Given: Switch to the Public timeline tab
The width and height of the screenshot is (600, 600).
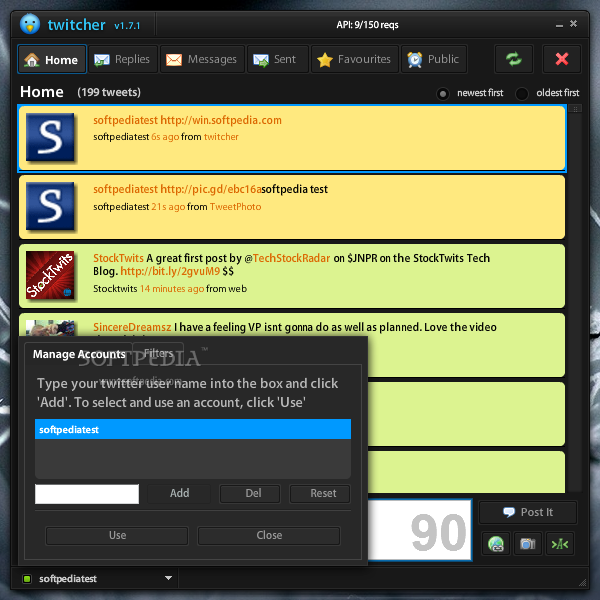Looking at the screenshot, I should click(x=434, y=59).
